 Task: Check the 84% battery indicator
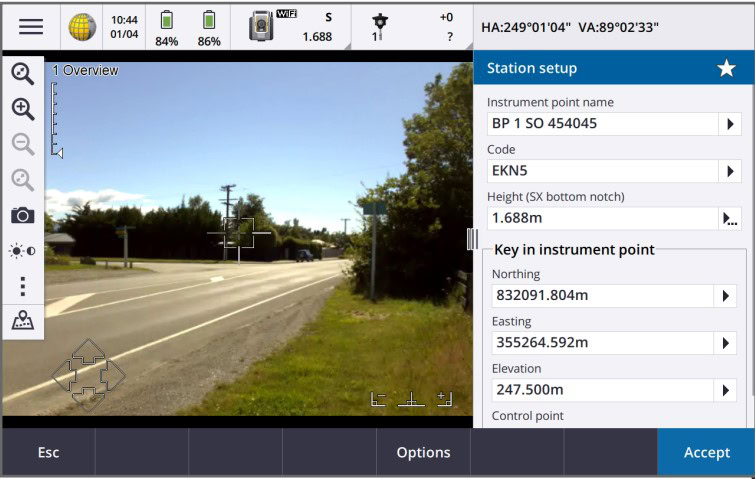click(x=167, y=28)
